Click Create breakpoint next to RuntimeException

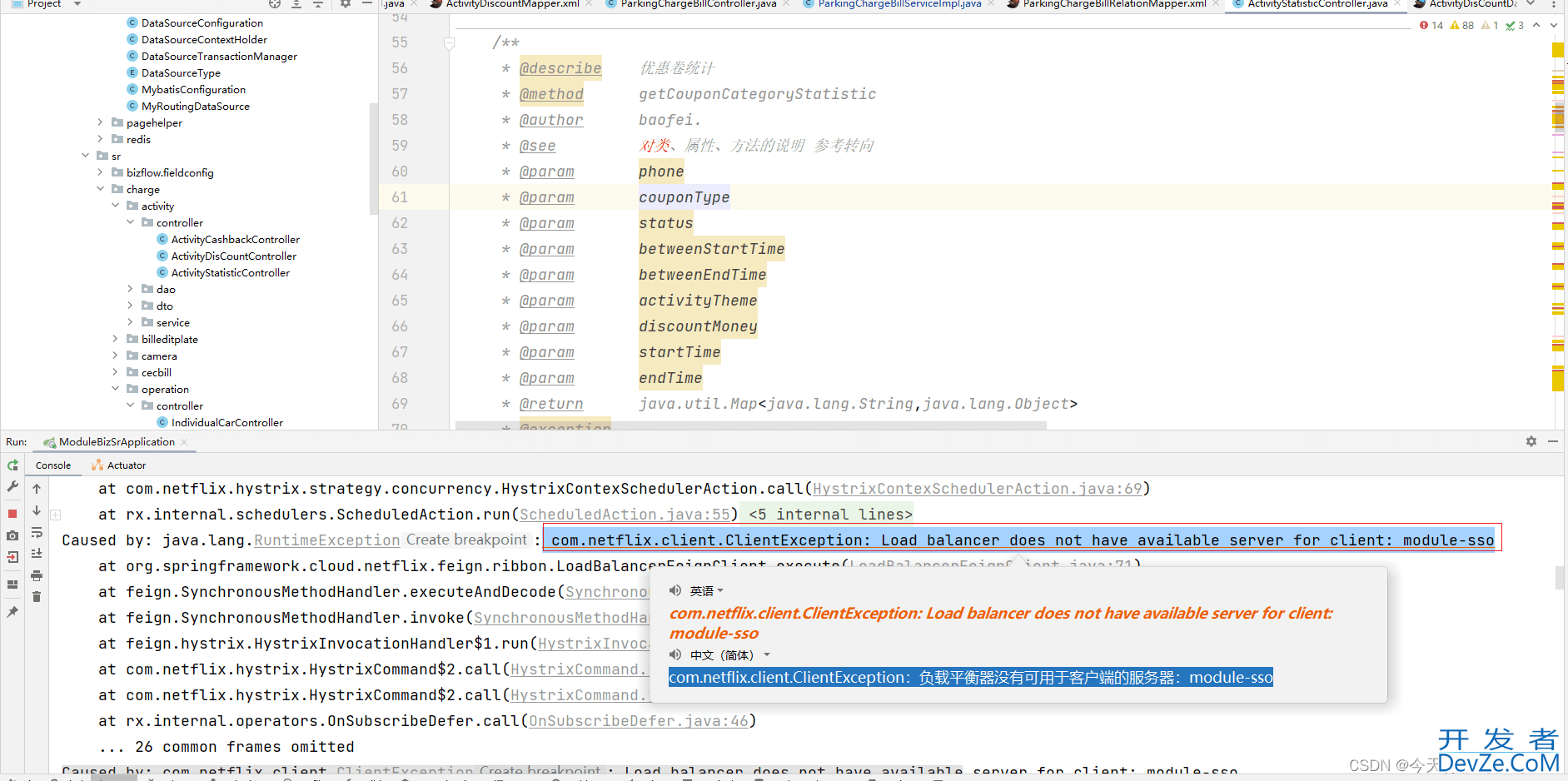[x=466, y=540]
